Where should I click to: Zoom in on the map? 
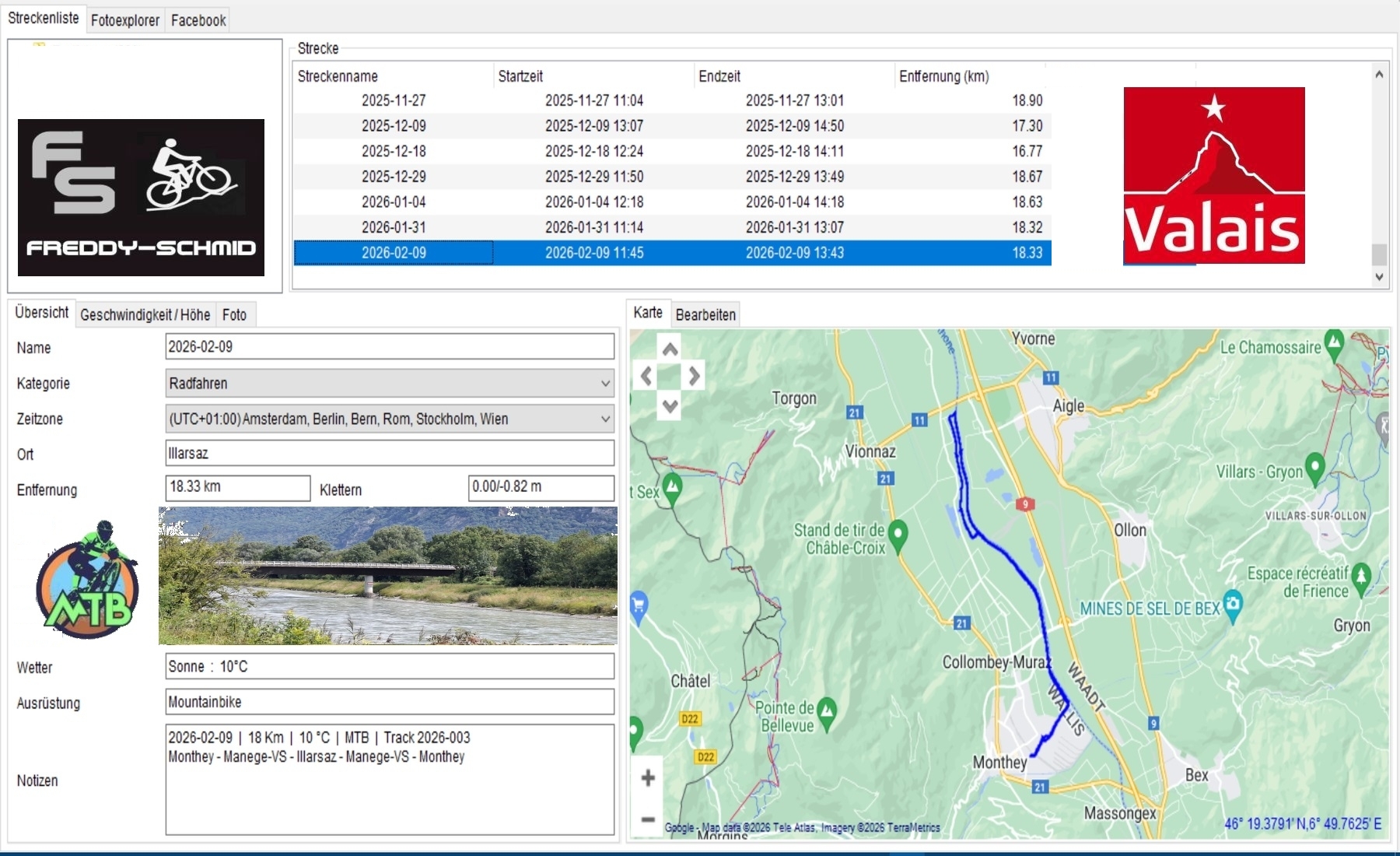click(648, 777)
